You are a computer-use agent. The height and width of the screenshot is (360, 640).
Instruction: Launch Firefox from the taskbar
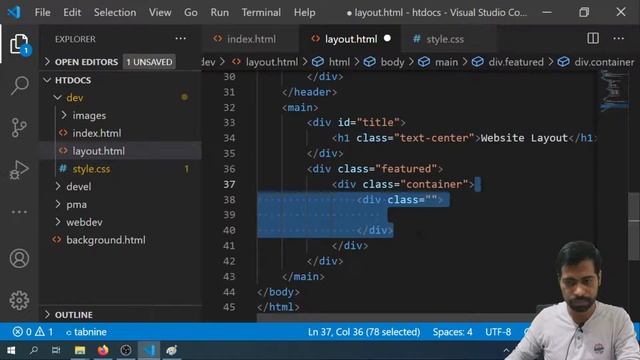103,350
